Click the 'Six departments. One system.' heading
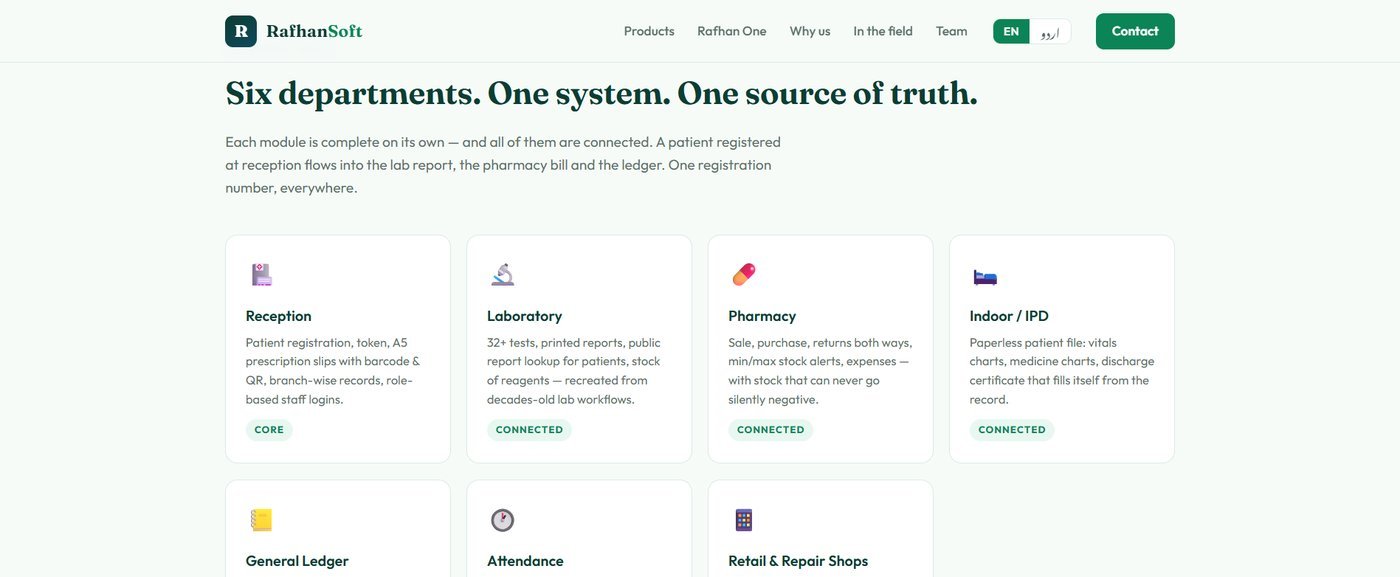The image size is (1400, 577). coord(601,93)
